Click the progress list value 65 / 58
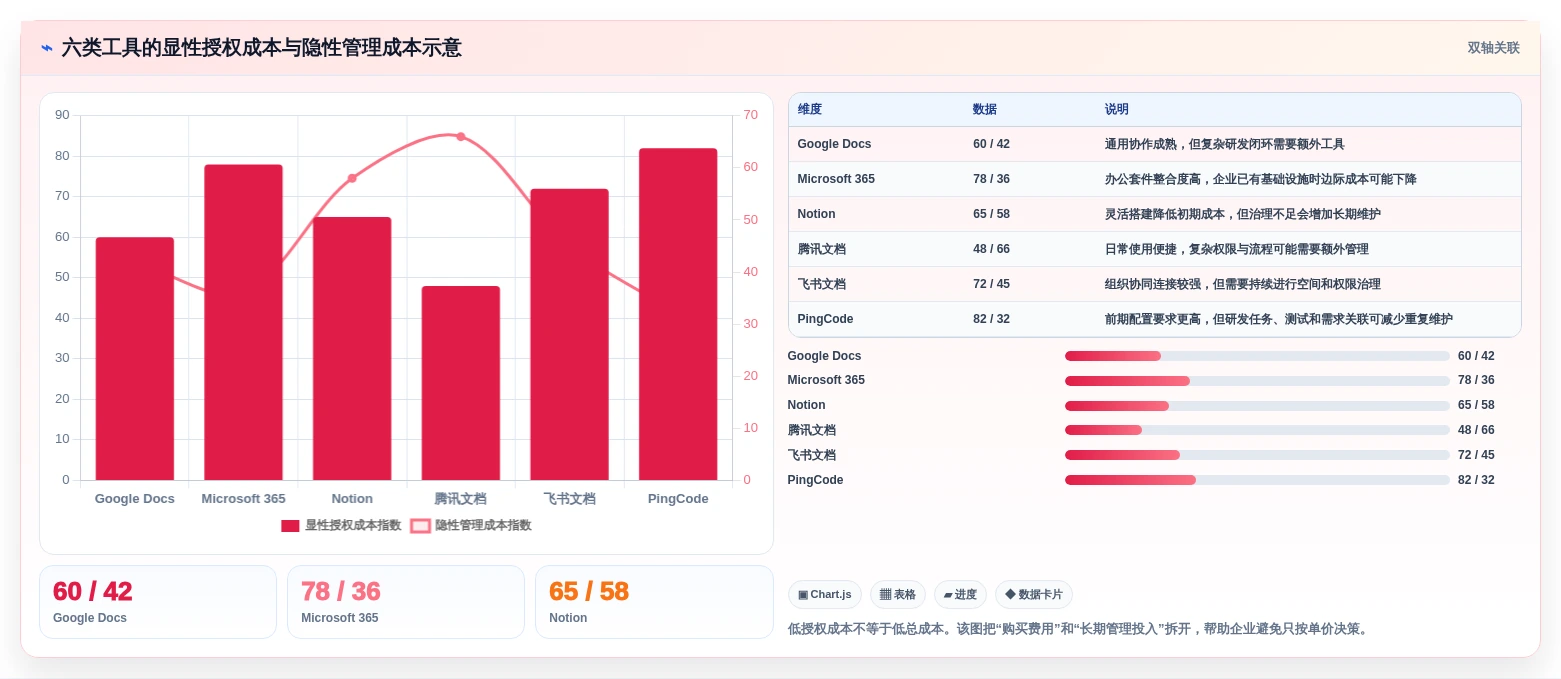1561x679 pixels. pos(1476,405)
